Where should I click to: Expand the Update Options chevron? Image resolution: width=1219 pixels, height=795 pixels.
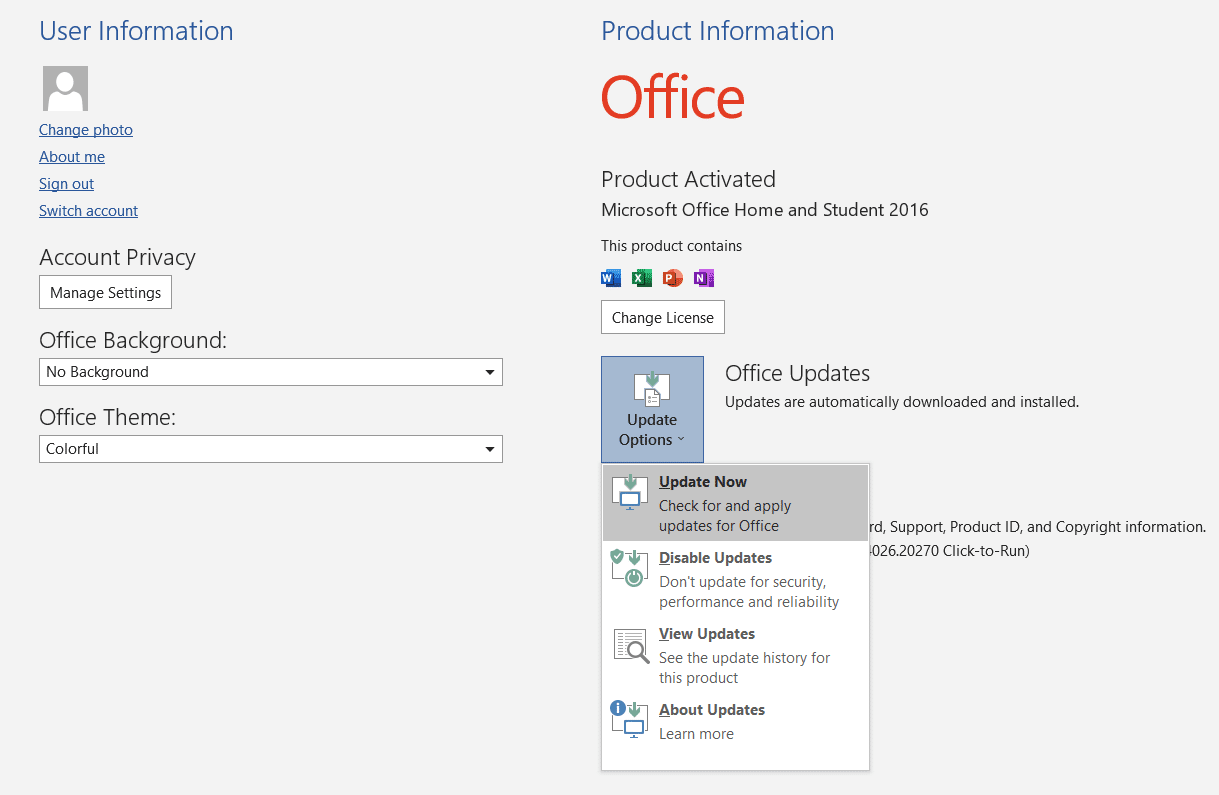[x=683, y=439]
